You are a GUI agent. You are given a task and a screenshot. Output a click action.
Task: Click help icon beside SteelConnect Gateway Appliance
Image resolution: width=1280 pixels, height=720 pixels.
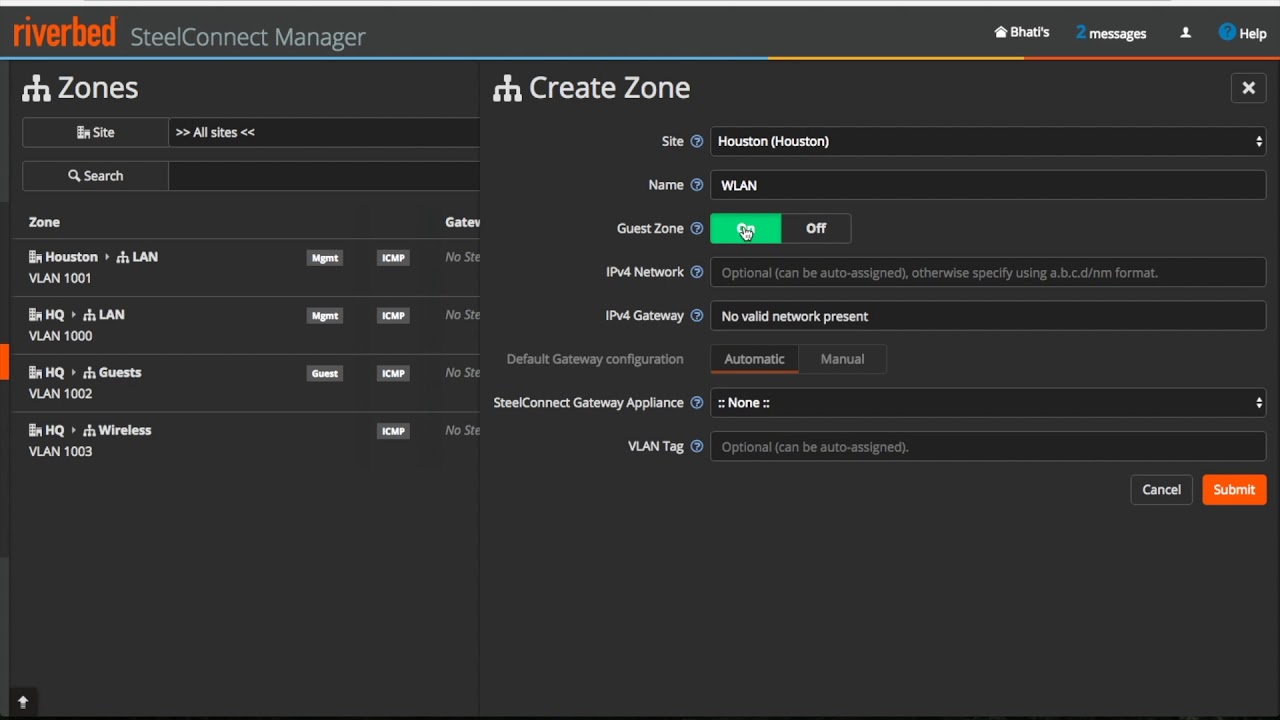click(x=697, y=403)
